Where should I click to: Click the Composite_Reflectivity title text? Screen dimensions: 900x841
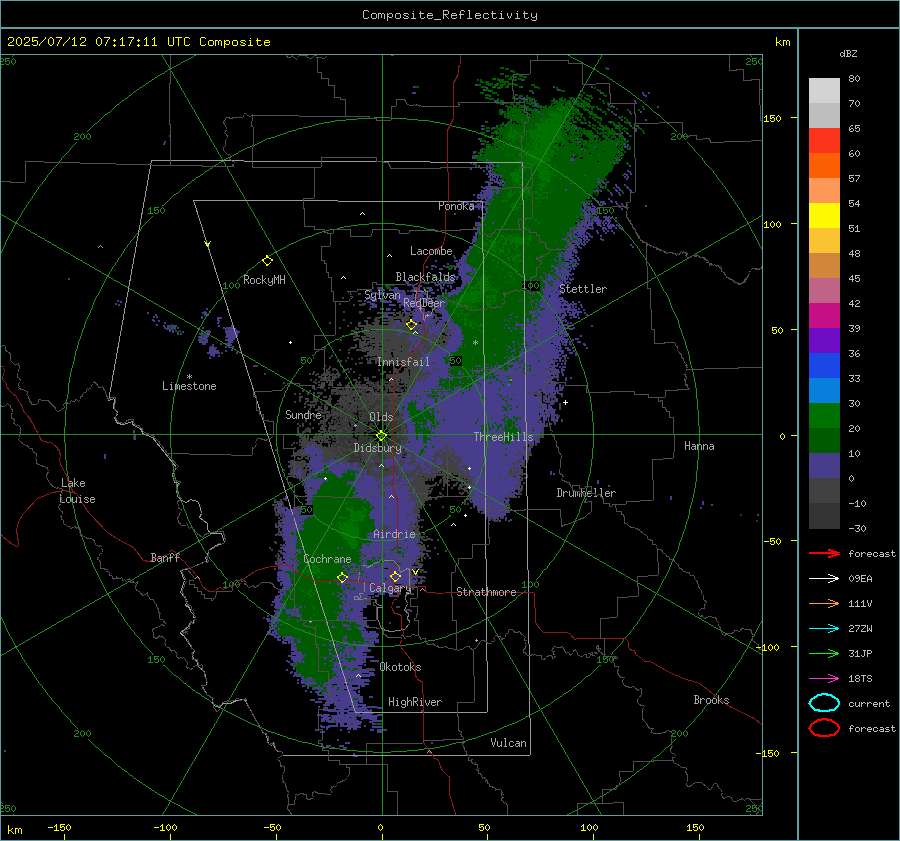(450, 15)
